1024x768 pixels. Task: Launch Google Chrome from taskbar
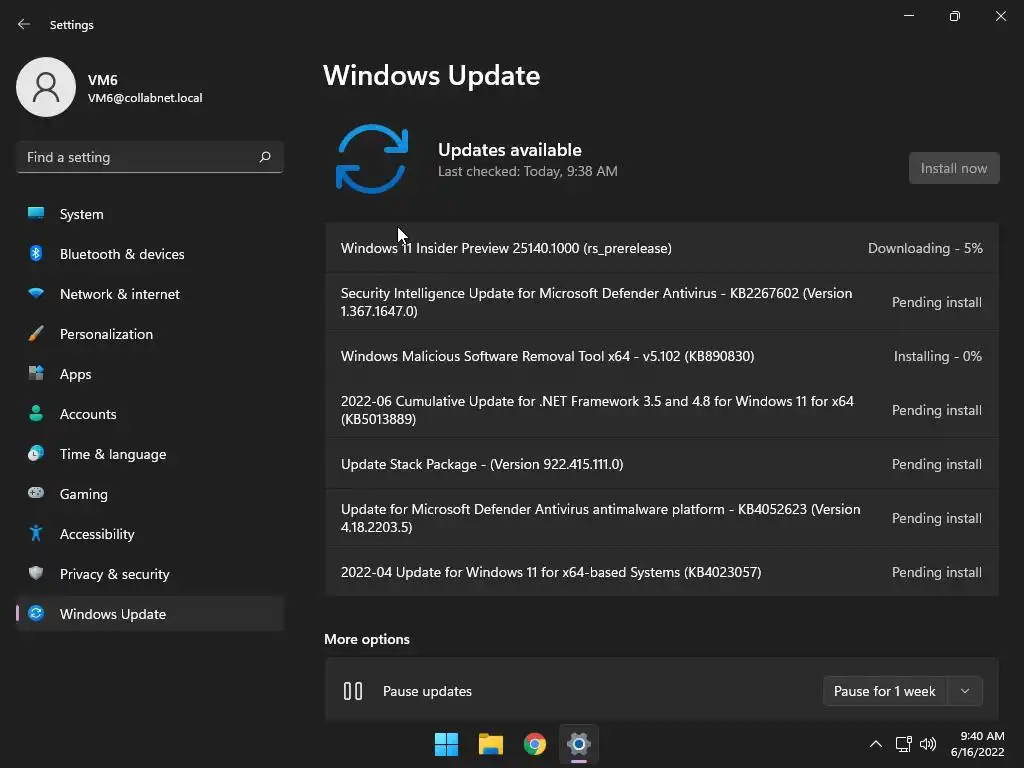tap(535, 744)
